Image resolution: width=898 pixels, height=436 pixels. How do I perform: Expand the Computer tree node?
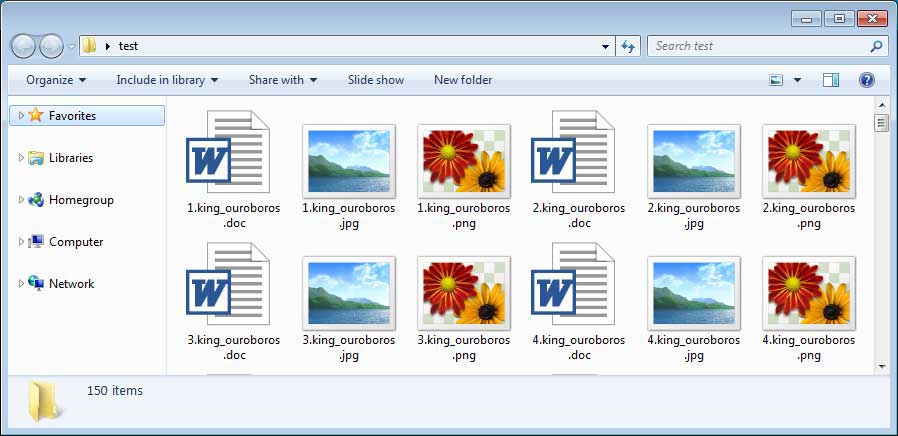coord(21,242)
